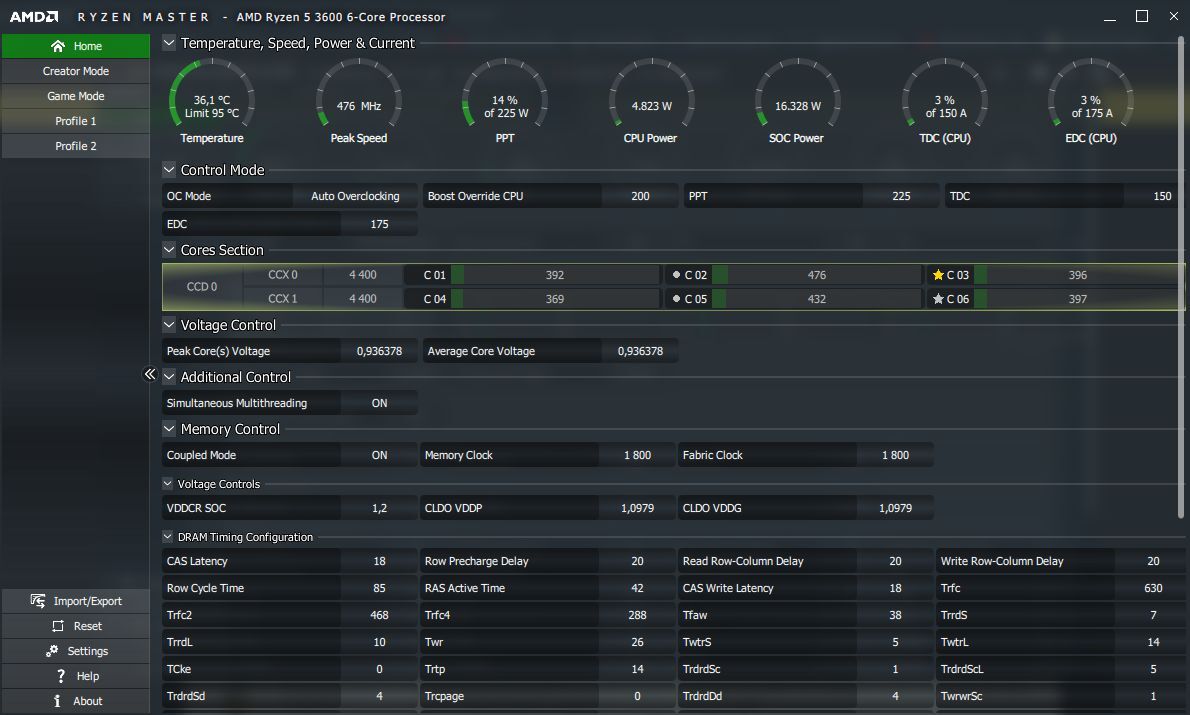Click the Home house icon

coord(58,46)
